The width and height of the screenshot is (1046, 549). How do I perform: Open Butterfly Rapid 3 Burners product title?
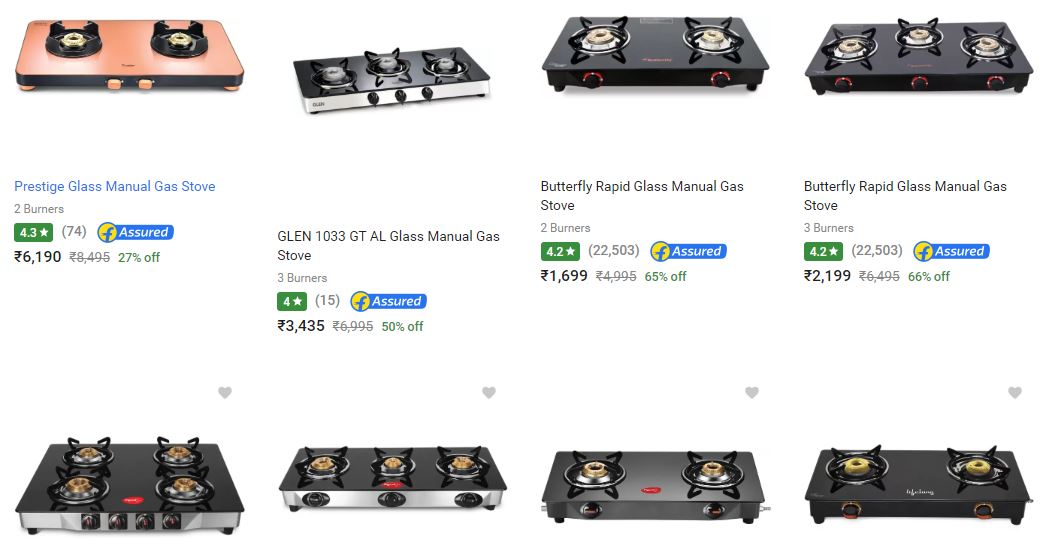point(905,195)
